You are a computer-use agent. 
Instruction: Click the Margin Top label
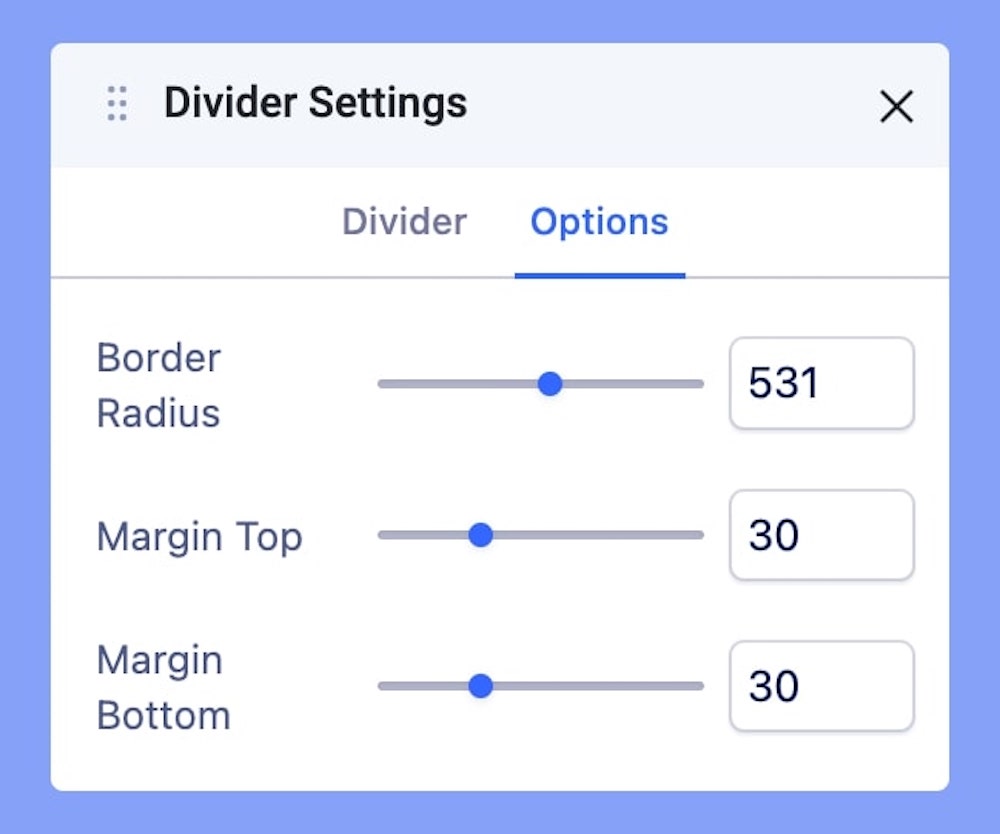coord(199,537)
